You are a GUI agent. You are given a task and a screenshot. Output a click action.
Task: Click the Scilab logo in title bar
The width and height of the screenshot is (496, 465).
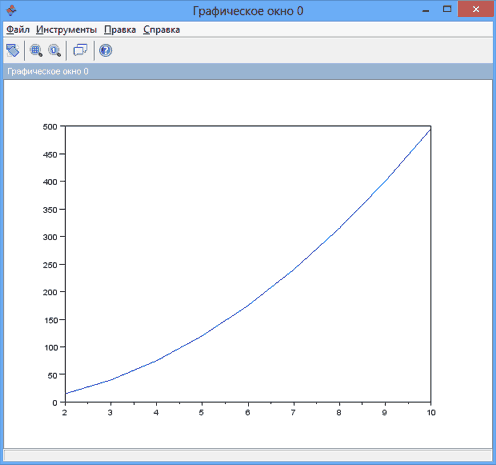click(11, 11)
